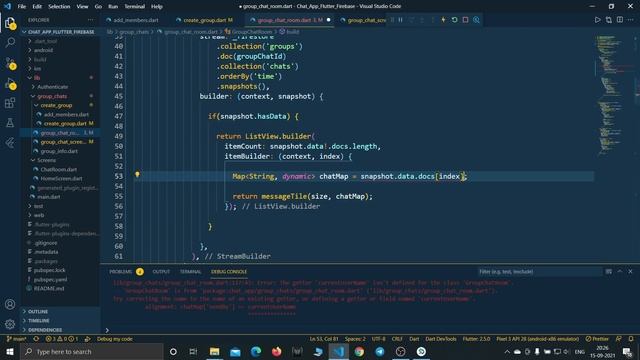Screen dimensions: 640x360
Task: Split the editor right
Action: [x=620, y=20]
